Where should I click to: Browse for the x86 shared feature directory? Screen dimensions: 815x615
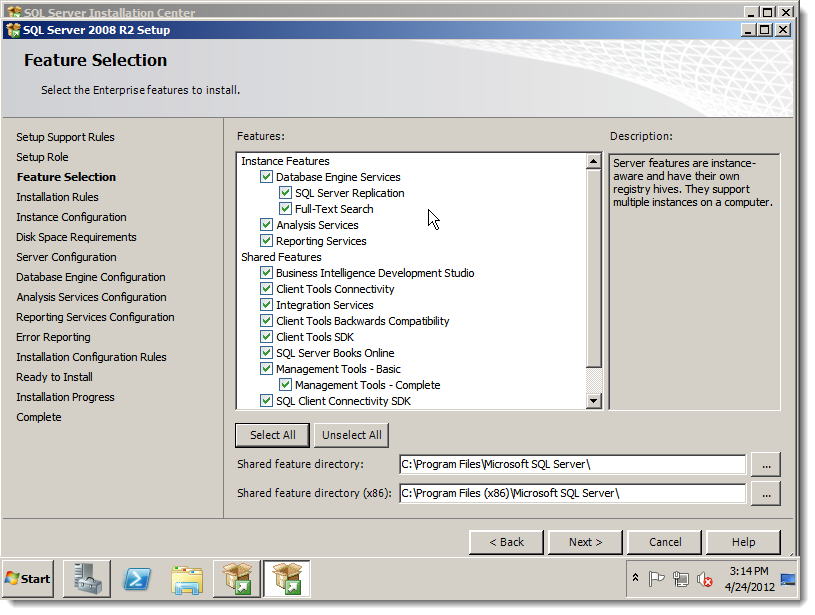tap(766, 493)
